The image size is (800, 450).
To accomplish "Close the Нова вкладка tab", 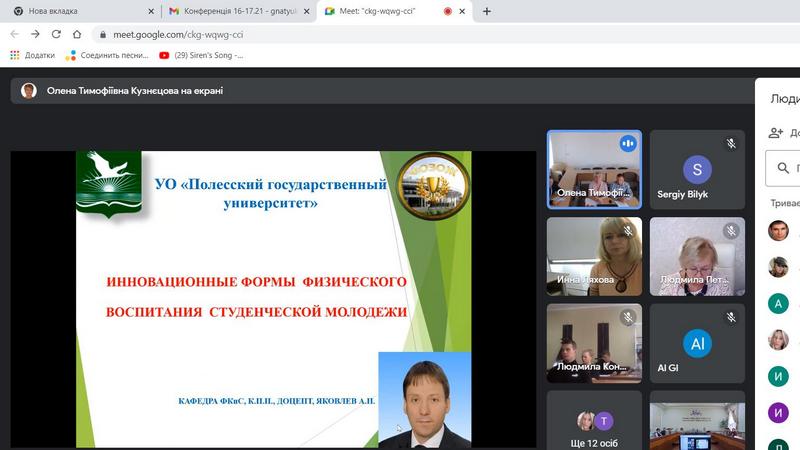I will tap(150, 11).
